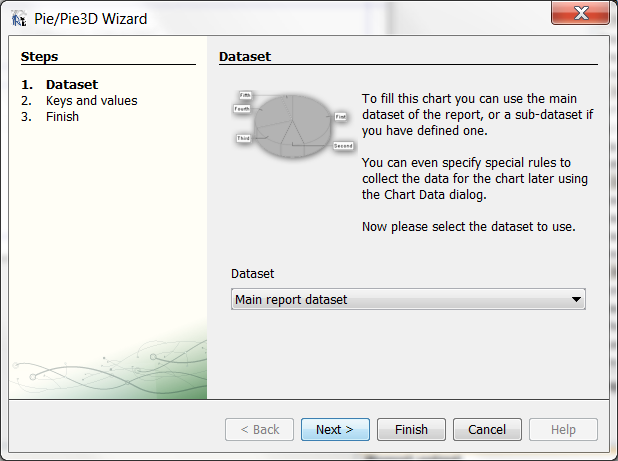Click the < Back button
The height and width of the screenshot is (461, 618).
[x=259, y=430]
